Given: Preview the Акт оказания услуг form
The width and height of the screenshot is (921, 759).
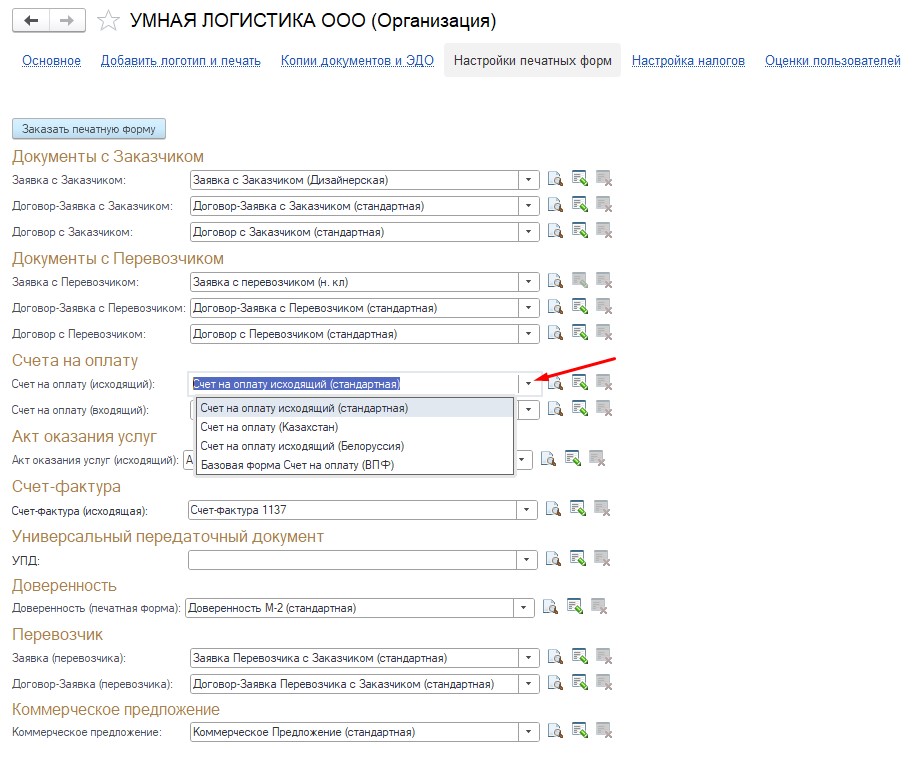Looking at the screenshot, I should pyautogui.click(x=548, y=459).
